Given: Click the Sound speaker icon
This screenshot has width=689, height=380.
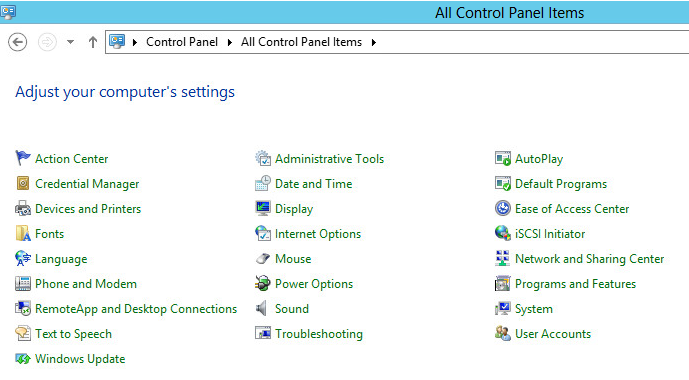Looking at the screenshot, I should point(261,308).
